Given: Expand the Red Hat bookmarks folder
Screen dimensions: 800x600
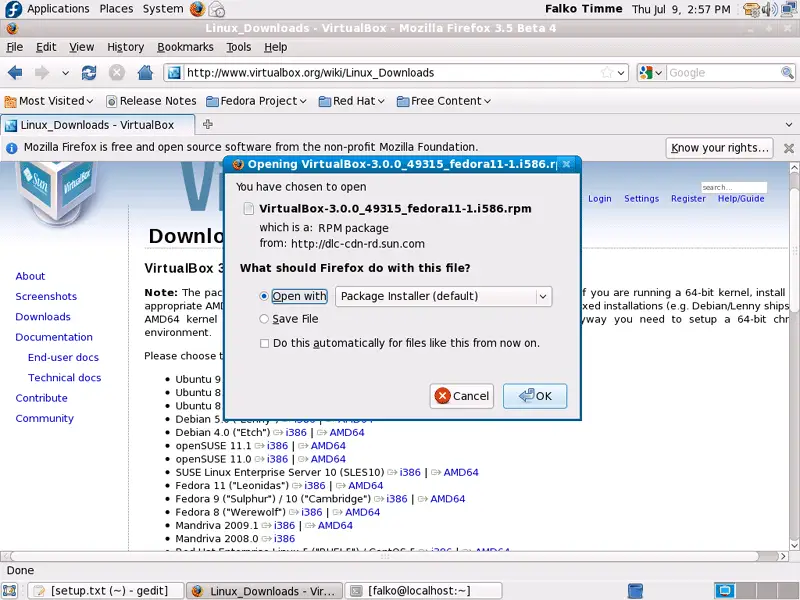Looking at the screenshot, I should click(352, 101).
